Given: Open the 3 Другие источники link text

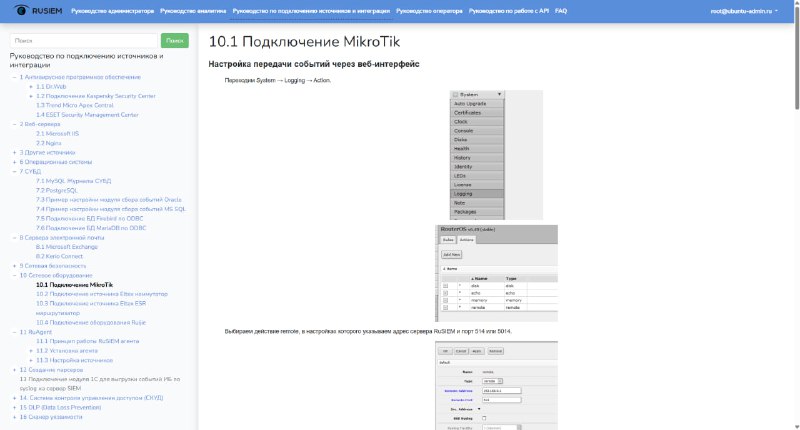Looking at the screenshot, I should (x=47, y=153).
